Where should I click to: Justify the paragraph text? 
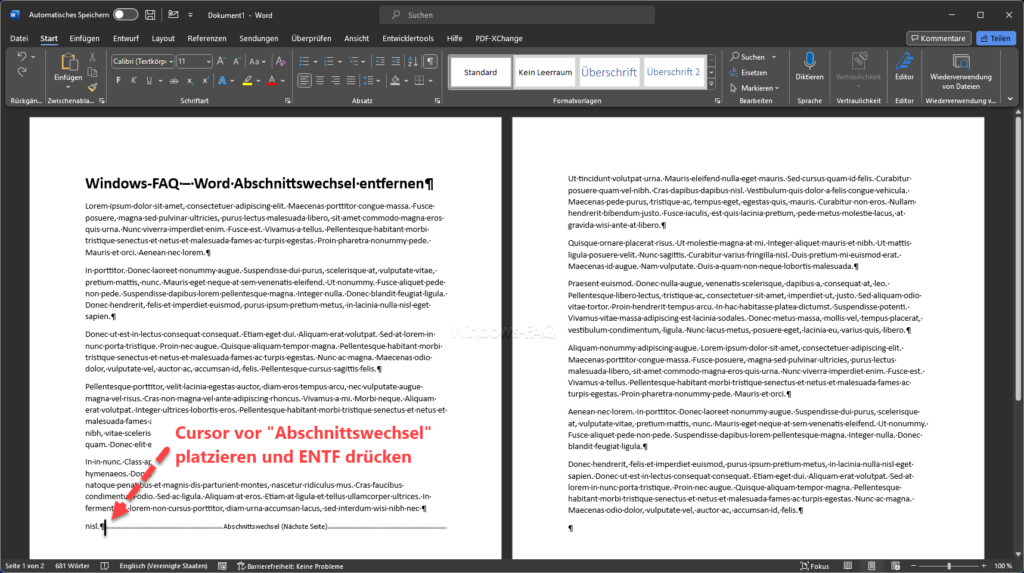click(x=351, y=81)
